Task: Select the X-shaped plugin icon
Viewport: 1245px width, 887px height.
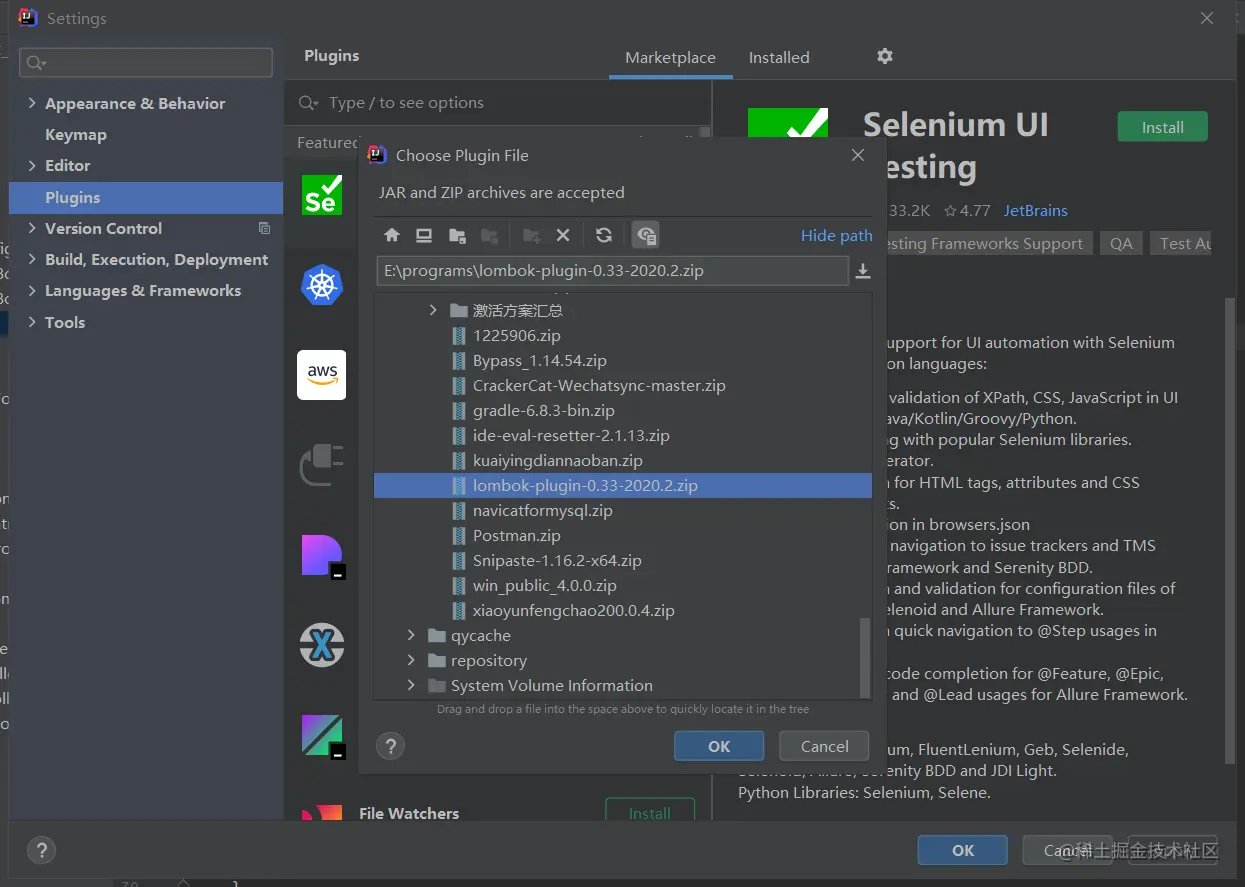Action: [x=322, y=645]
